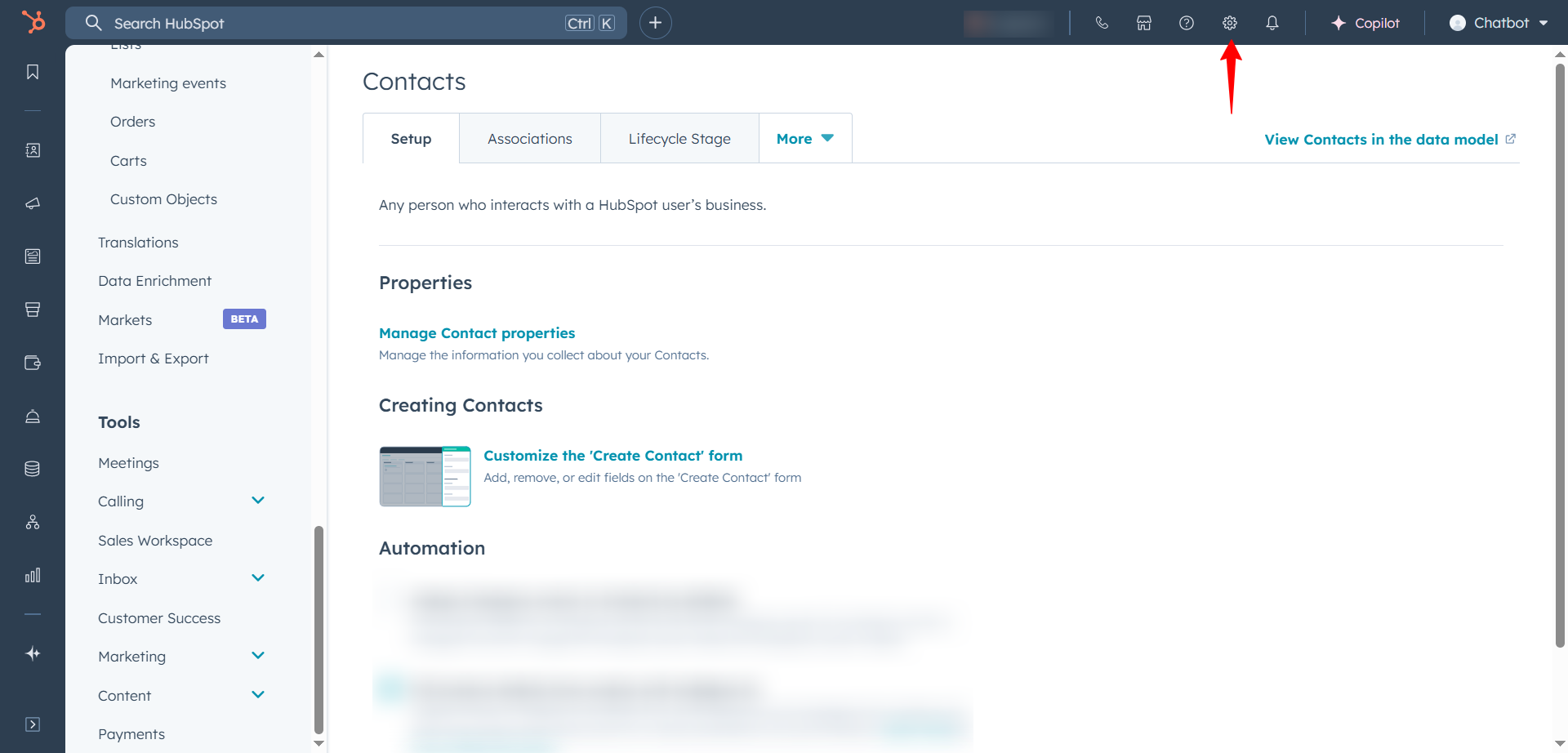
Task: Click the main page vertical scrollbar
Action: pyautogui.click(x=1560, y=357)
